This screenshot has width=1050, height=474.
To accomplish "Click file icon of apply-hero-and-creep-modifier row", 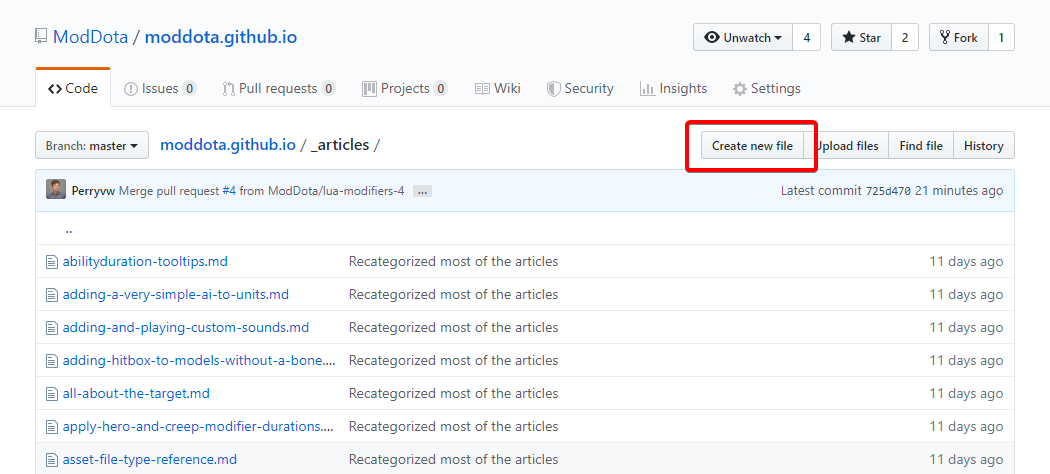I will (x=52, y=427).
